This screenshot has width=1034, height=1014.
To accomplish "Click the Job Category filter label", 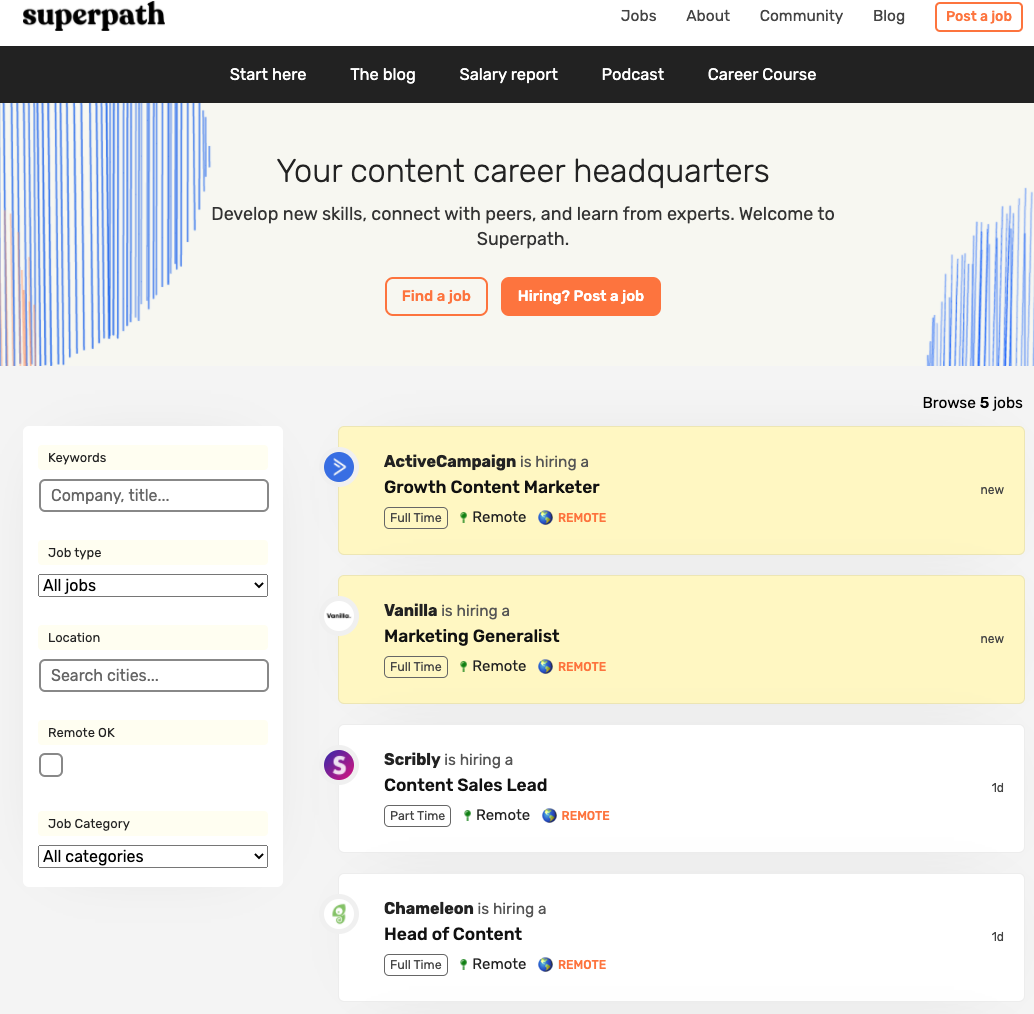I will 88,823.
